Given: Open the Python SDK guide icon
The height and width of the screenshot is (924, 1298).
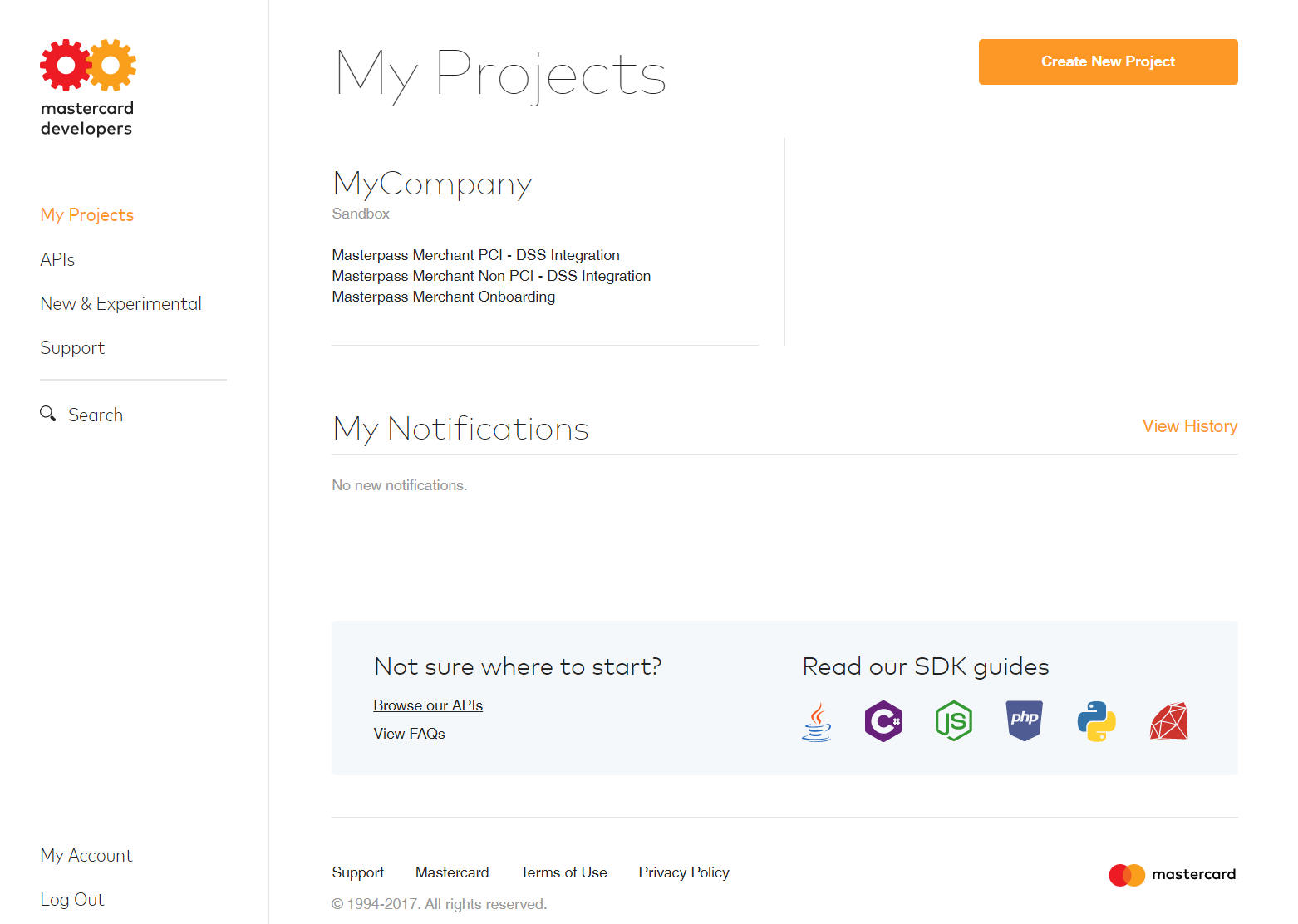Looking at the screenshot, I should pos(1096,721).
